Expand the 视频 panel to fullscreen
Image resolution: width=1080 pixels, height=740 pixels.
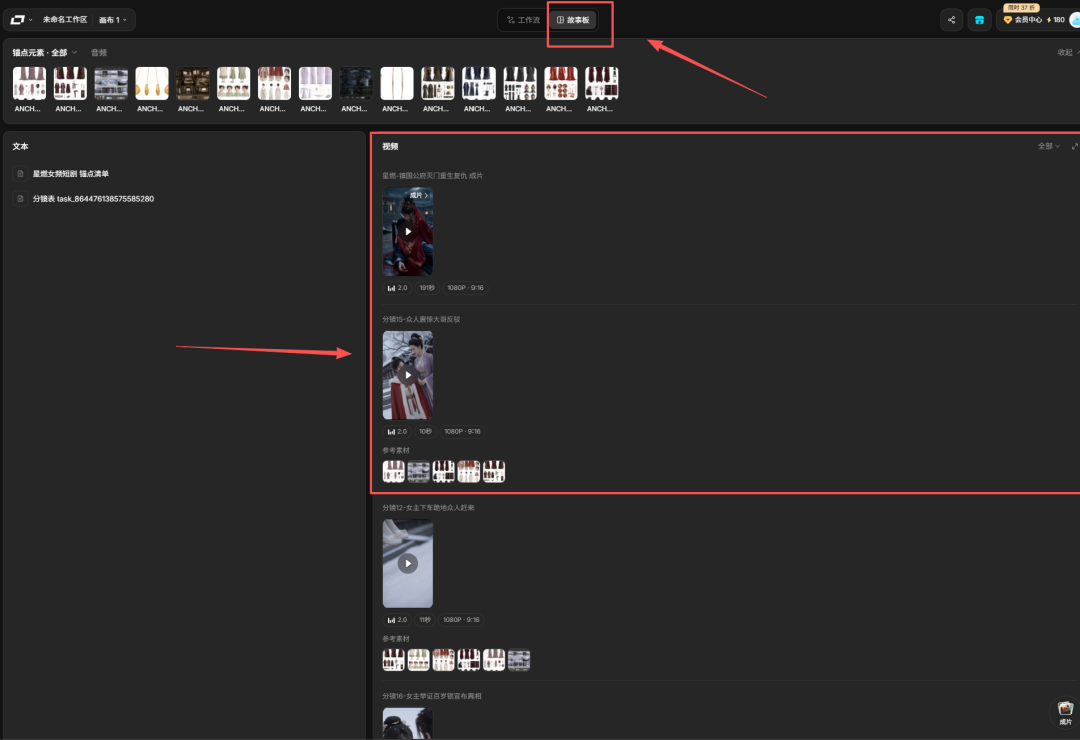(1074, 146)
